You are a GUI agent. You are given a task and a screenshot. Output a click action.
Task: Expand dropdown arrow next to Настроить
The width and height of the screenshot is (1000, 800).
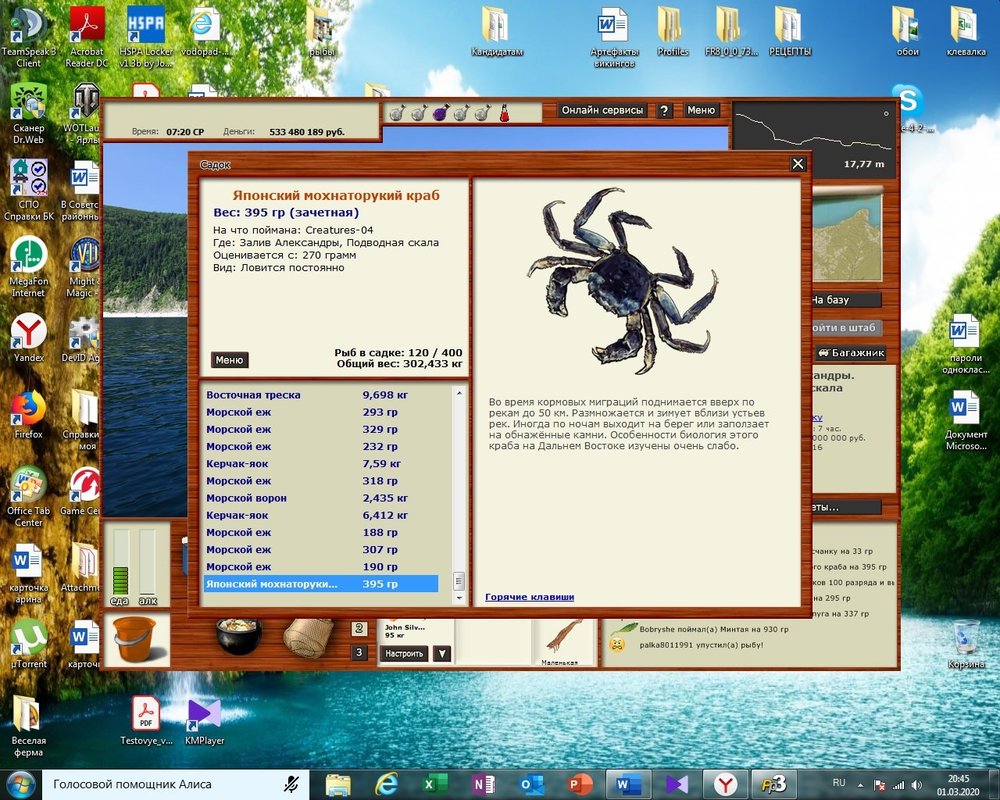click(441, 654)
